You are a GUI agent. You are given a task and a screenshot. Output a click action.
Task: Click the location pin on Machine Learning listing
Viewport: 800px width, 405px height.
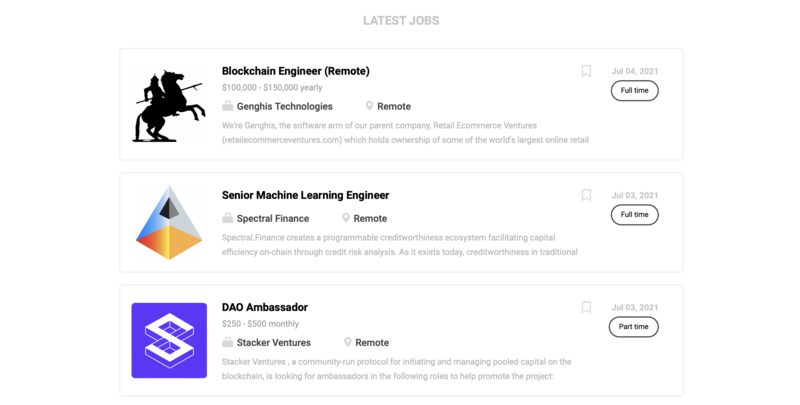point(346,218)
